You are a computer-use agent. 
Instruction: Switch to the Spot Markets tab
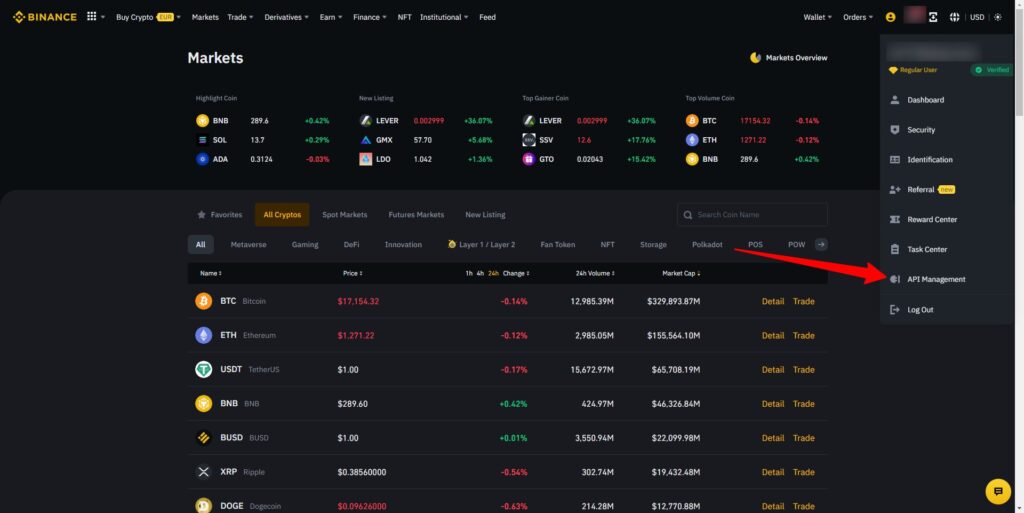coord(345,215)
